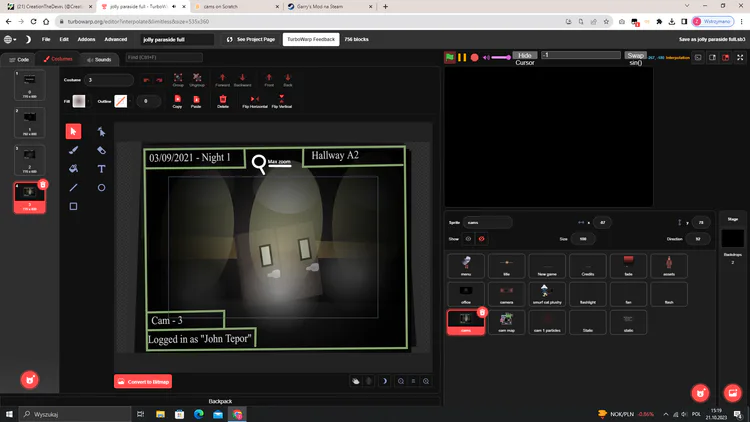
Task: Move selection Forward one layer
Action: coord(222,78)
